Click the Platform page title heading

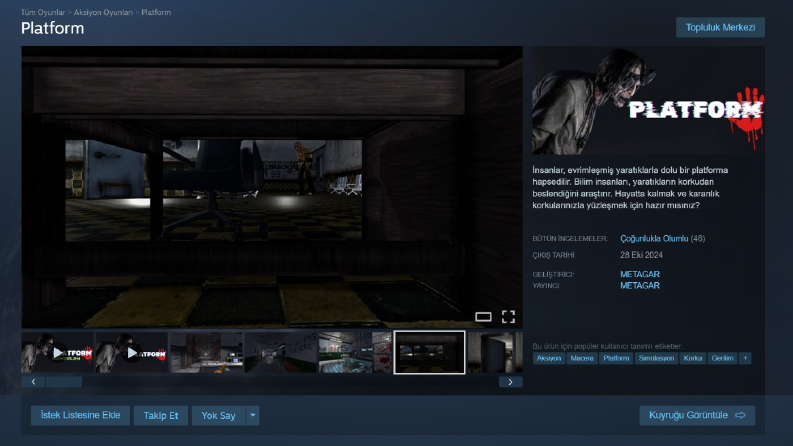(x=53, y=28)
